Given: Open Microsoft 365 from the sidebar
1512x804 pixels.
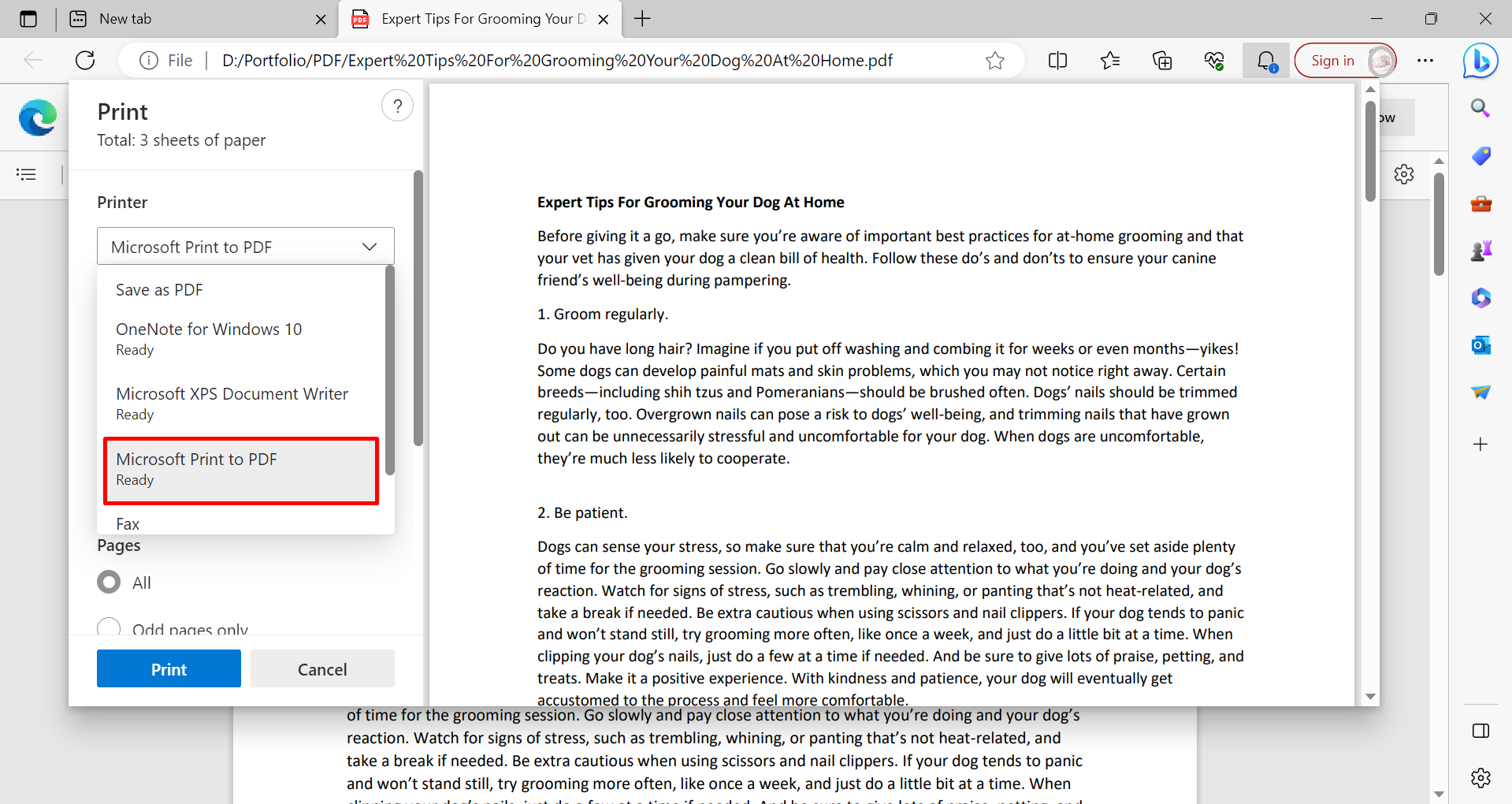Looking at the screenshot, I should coord(1480,298).
